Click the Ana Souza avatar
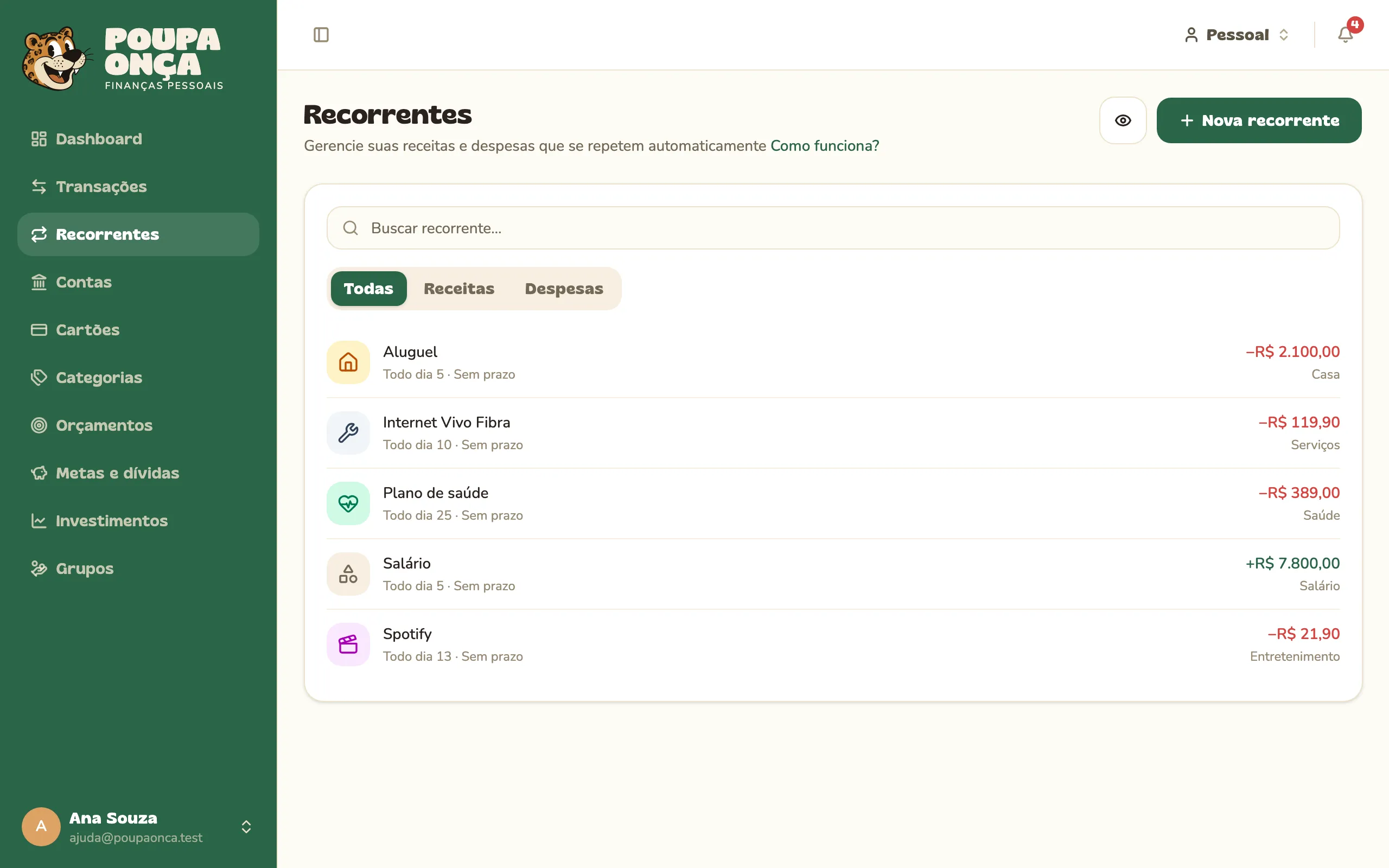This screenshot has width=1389, height=868. pos(41,827)
